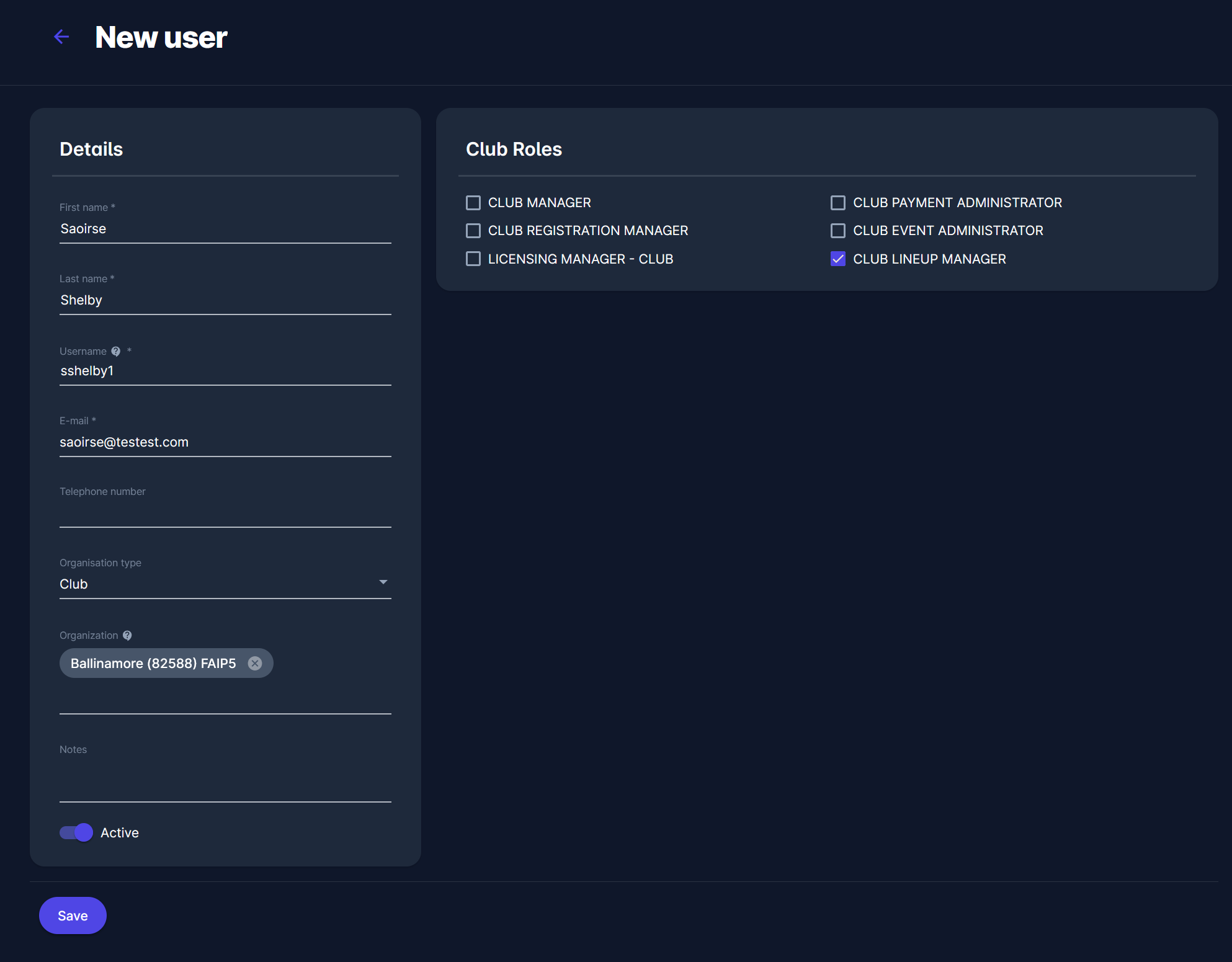Click the First name field containing Saoirse
This screenshot has width=1232, height=962.
(x=225, y=229)
